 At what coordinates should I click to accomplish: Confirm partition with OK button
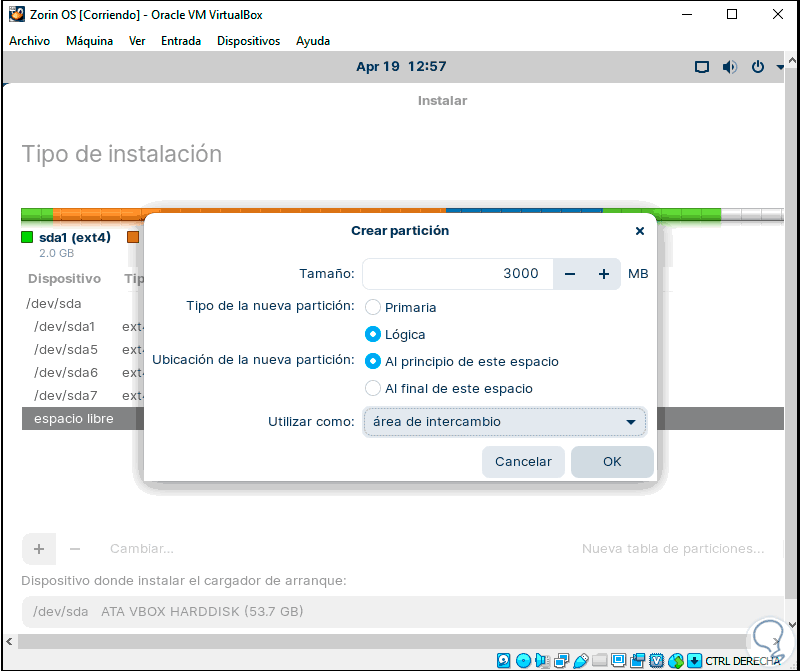612,462
